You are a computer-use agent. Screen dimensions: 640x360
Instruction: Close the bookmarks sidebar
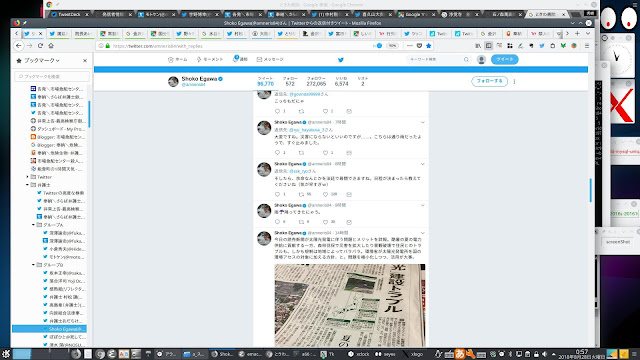point(85,60)
